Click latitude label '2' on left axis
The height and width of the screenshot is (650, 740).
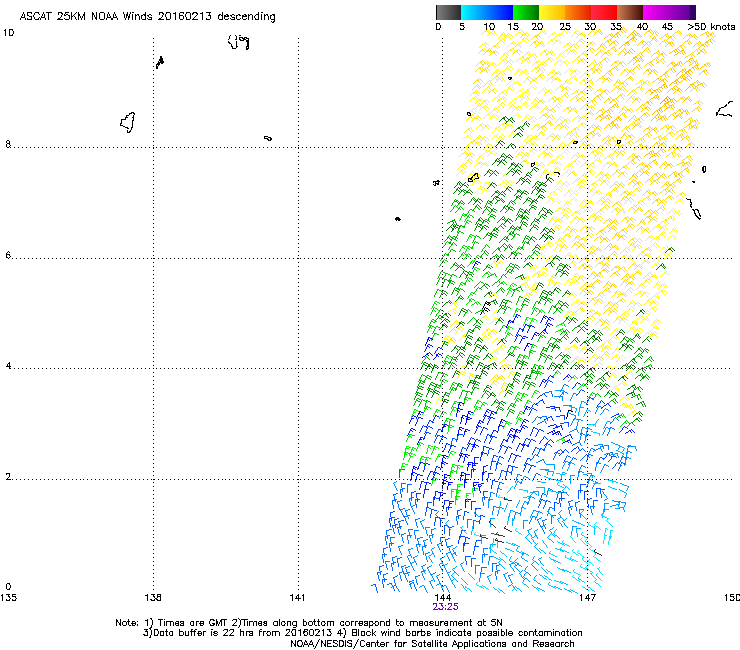click(x=8, y=476)
